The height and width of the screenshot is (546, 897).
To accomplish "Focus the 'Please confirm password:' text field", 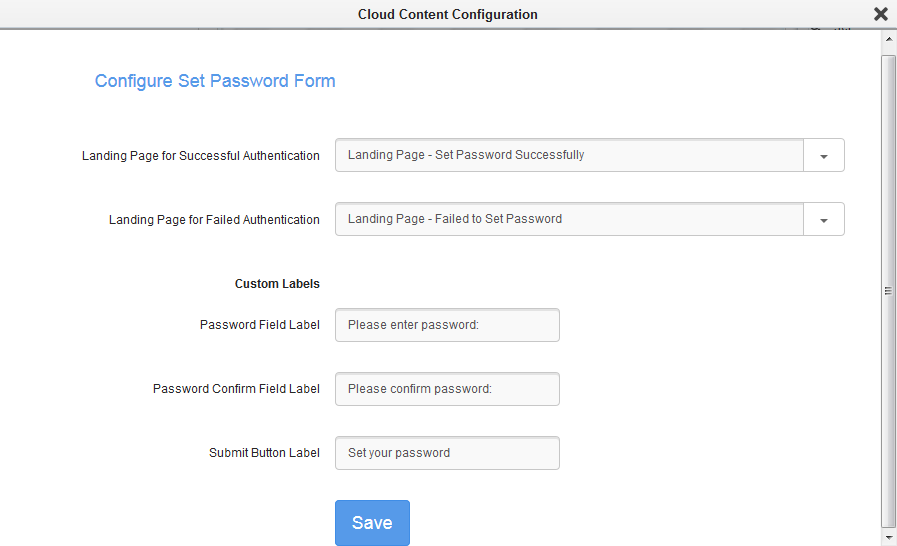I will tap(447, 389).
